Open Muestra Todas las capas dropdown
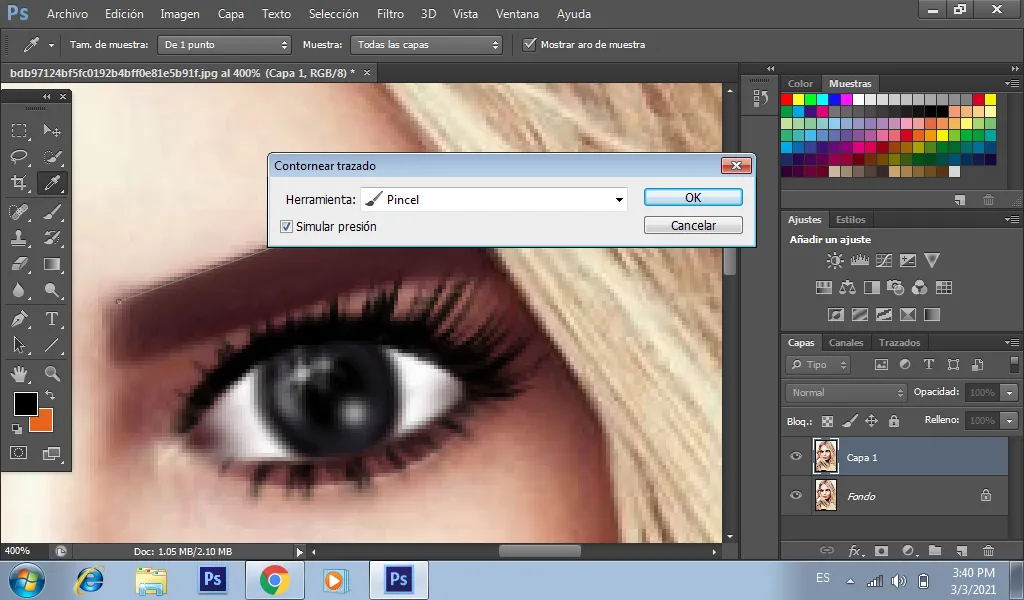Image resolution: width=1024 pixels, height=600 pixels. (x=426, y=44)
